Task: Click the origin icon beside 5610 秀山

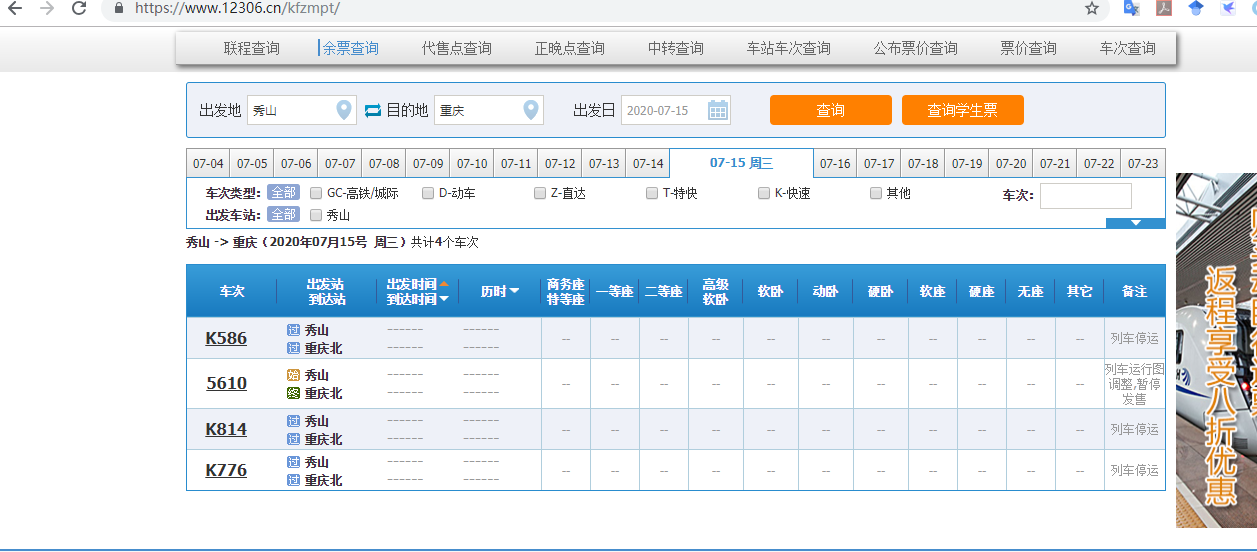Action: point(293,375)
